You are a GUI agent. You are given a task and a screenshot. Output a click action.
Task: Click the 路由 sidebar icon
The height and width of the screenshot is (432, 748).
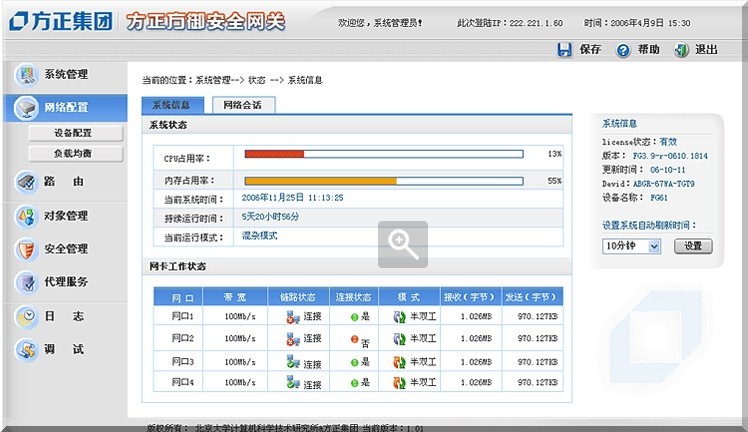click(26, 182)
